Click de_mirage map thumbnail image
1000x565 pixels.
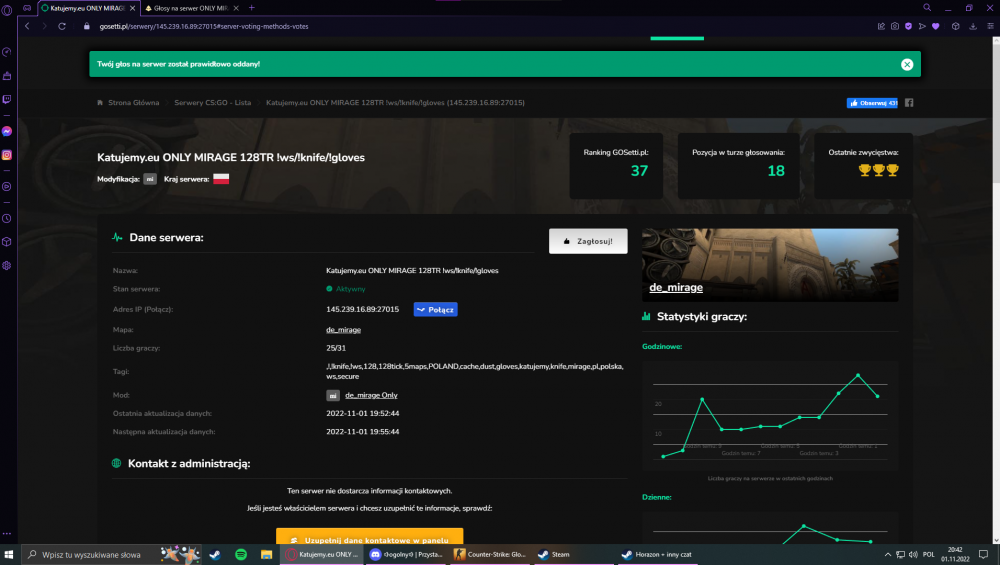click(770, 265)
